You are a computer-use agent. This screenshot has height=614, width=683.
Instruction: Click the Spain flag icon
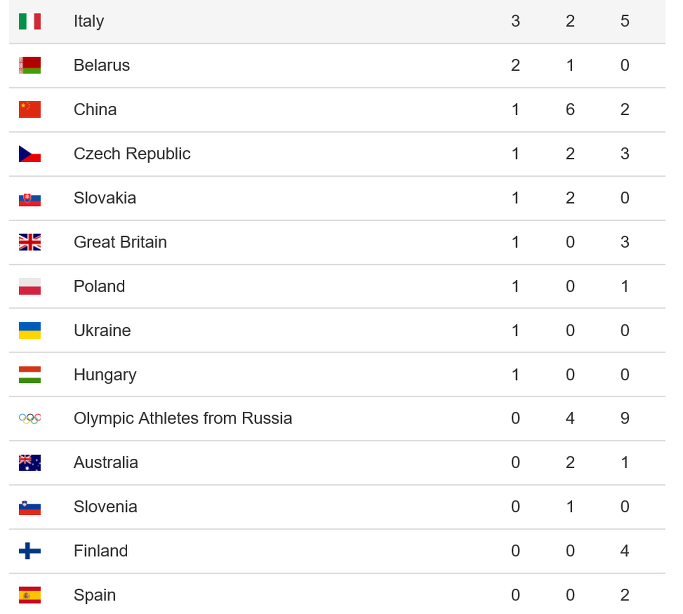pyautogui.click(x=30, y=595)
